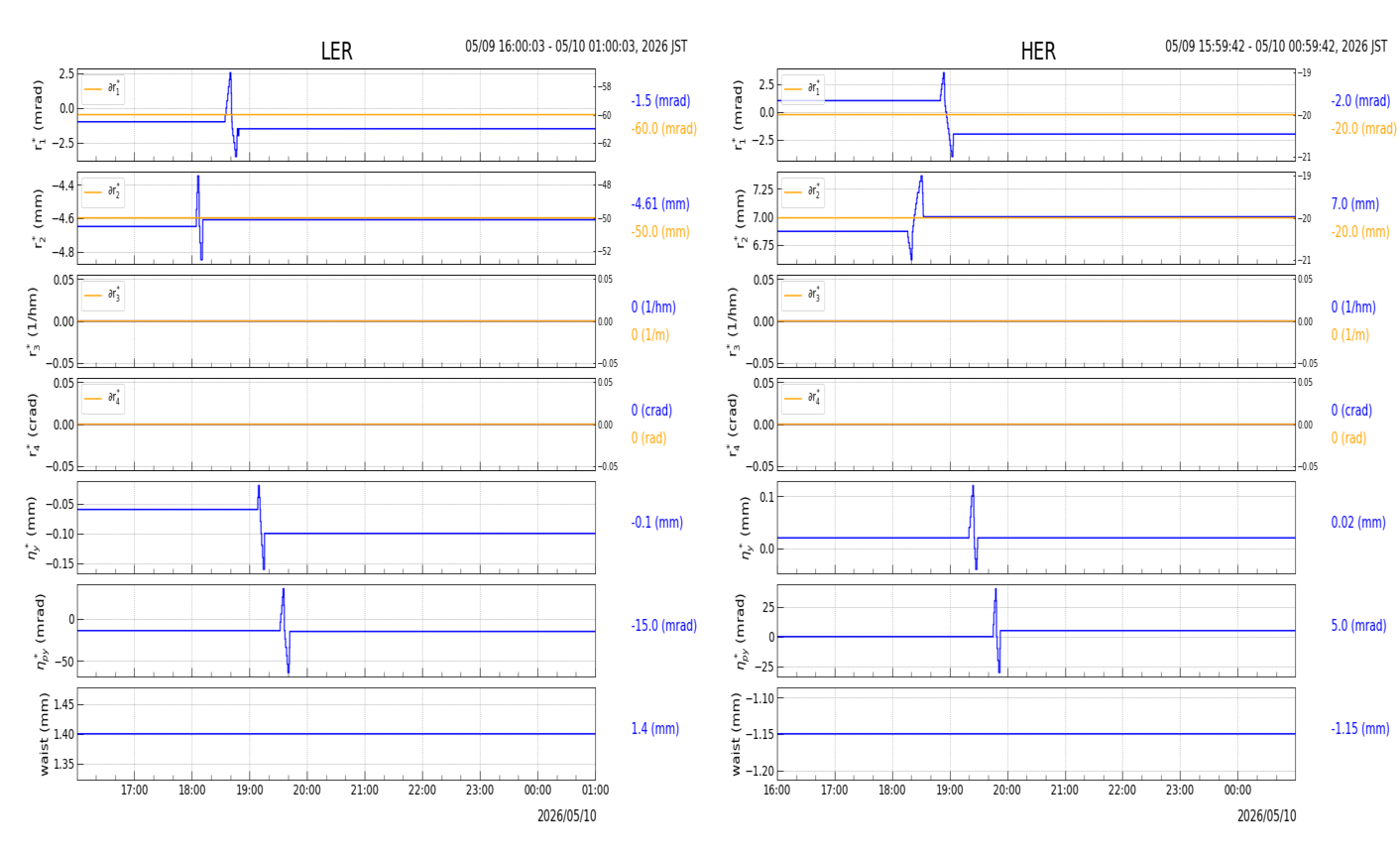Click LER orange value '0 (rad)'
This screenshot has width=1400, height=857.
tap(648, 438)
